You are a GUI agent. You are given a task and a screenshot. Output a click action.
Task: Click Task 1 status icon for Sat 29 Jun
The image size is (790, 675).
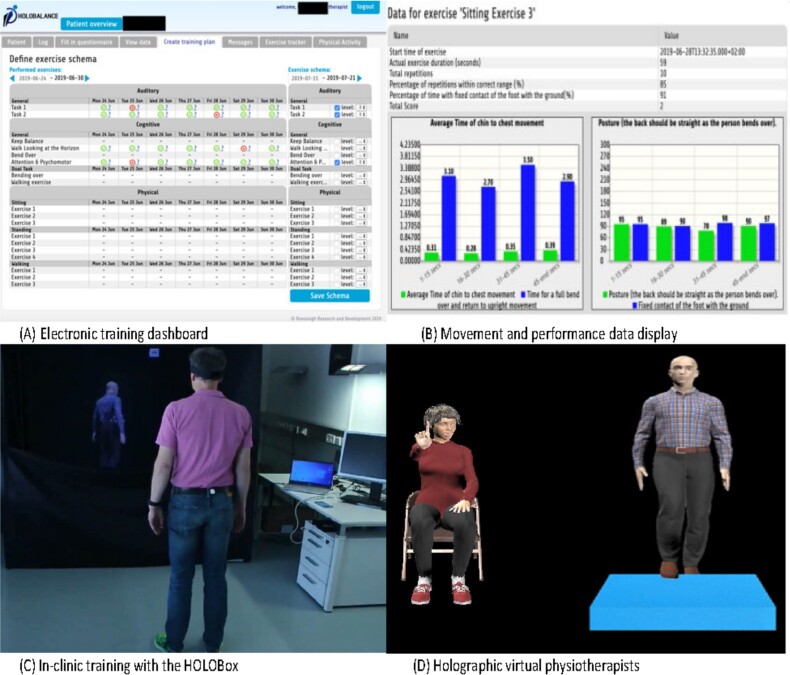point(244,107)
